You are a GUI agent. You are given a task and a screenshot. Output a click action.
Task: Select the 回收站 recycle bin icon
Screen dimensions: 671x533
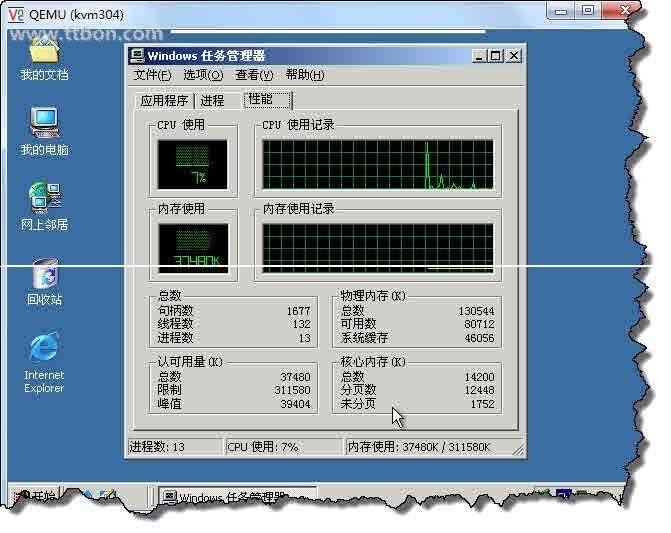click(45, 281)
